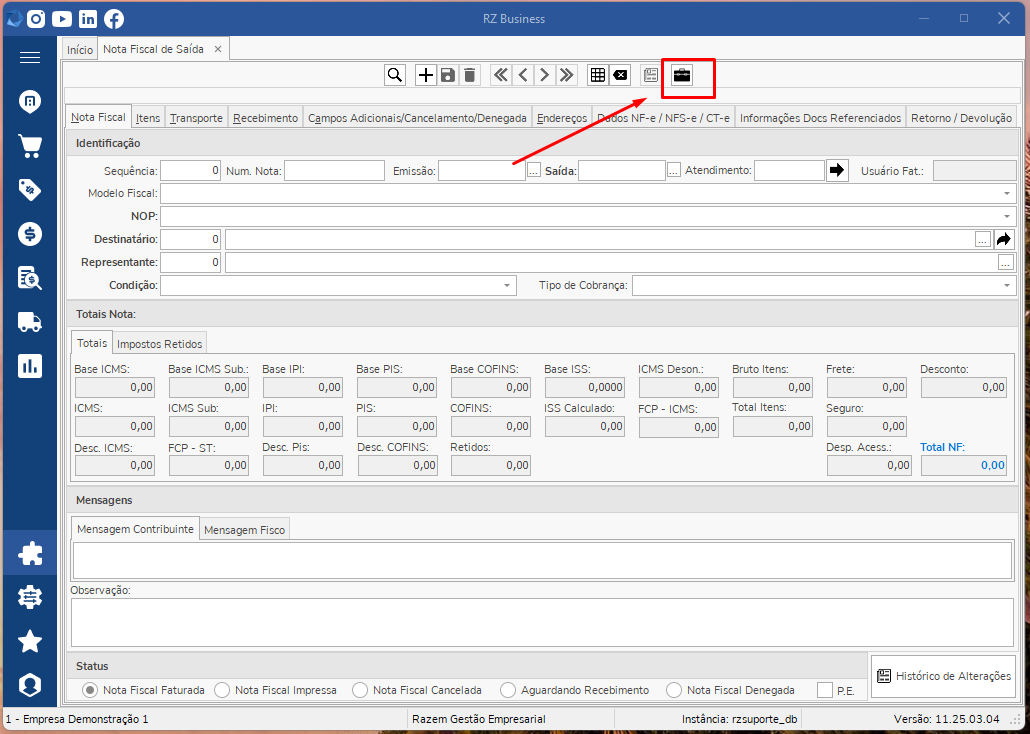
Task: Click the Sequência input field
Action: (x=191, y=170)
